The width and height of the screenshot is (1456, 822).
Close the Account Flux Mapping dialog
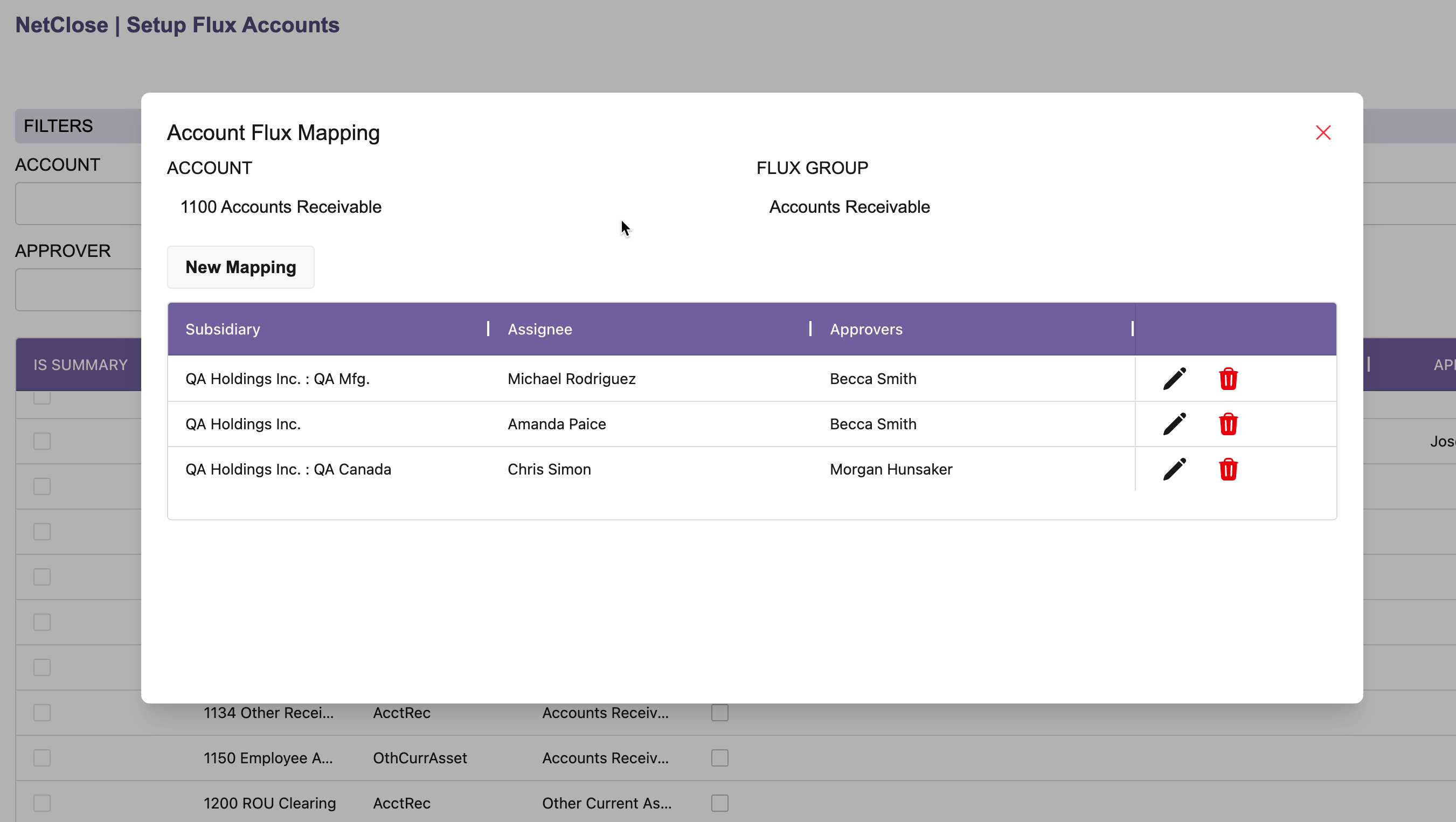[x=1322, y=133]
